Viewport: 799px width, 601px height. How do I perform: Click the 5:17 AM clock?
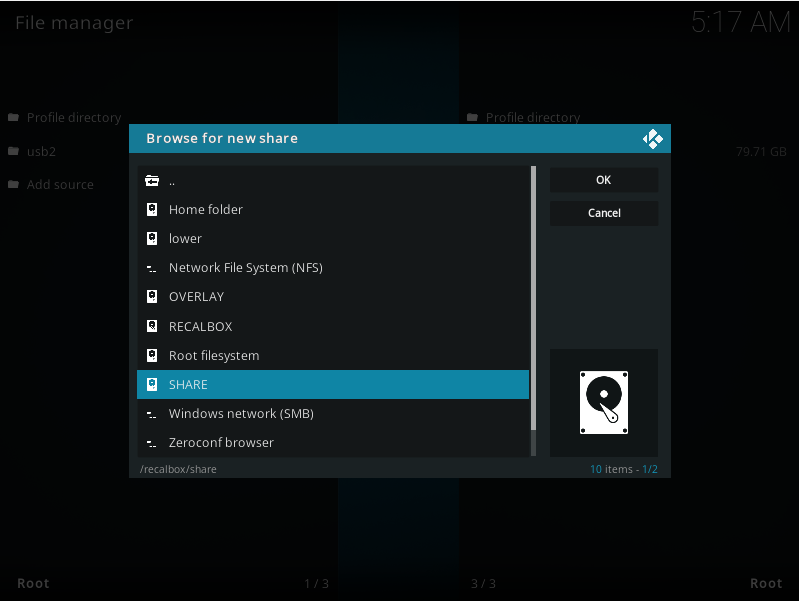point(741,22)
